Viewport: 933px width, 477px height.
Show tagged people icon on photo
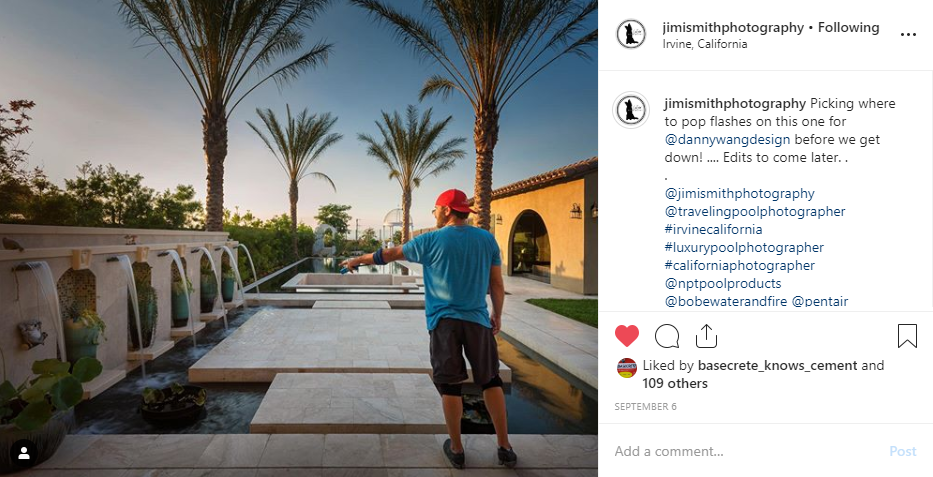(24, 454)
